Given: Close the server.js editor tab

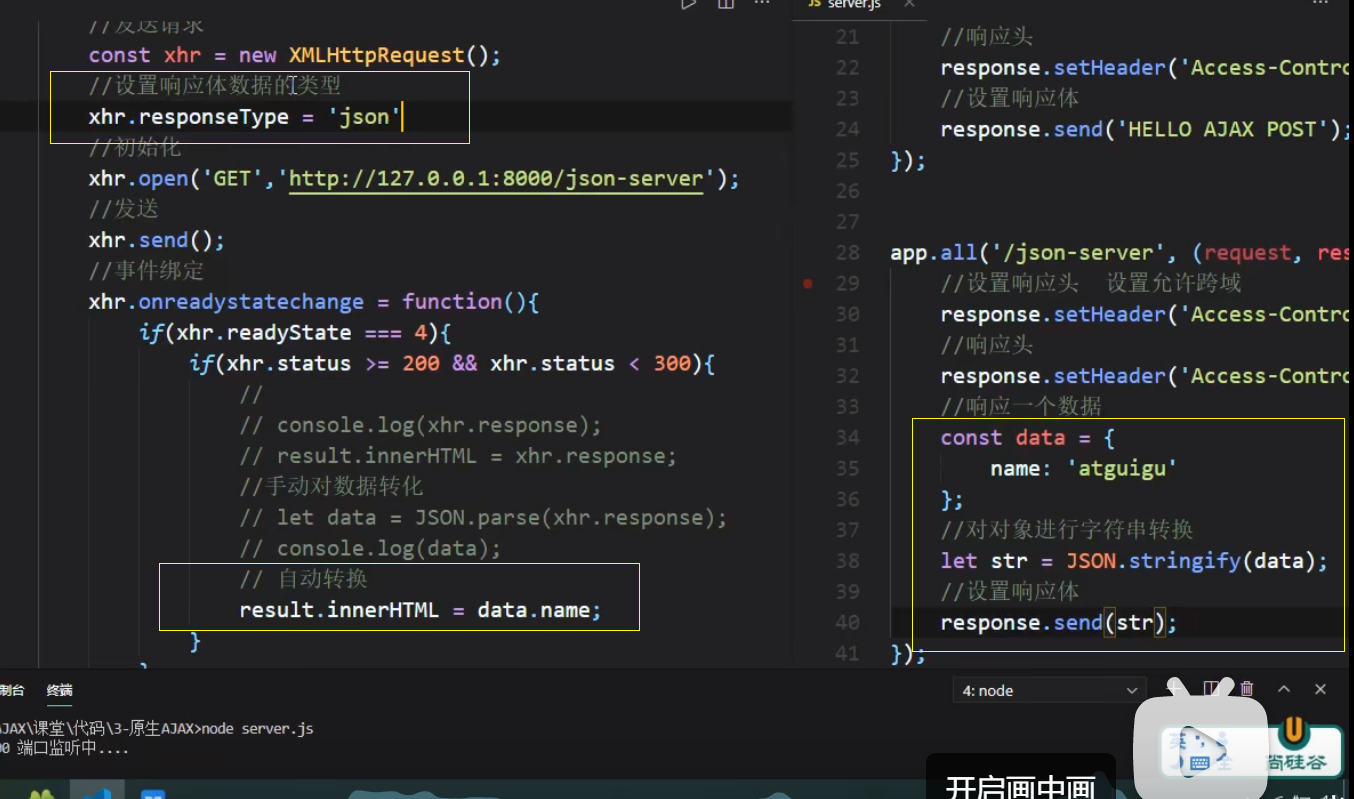Looking at the screenshot, I should point(909,4).
